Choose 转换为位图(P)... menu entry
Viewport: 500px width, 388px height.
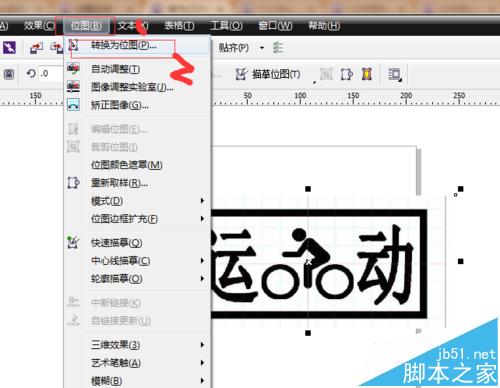[x=137, y=45]
